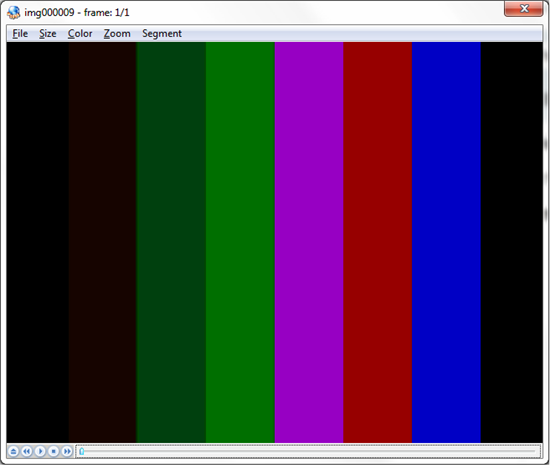
Task: Click the bright green color bar in image
Action: [x=240, y=242]
